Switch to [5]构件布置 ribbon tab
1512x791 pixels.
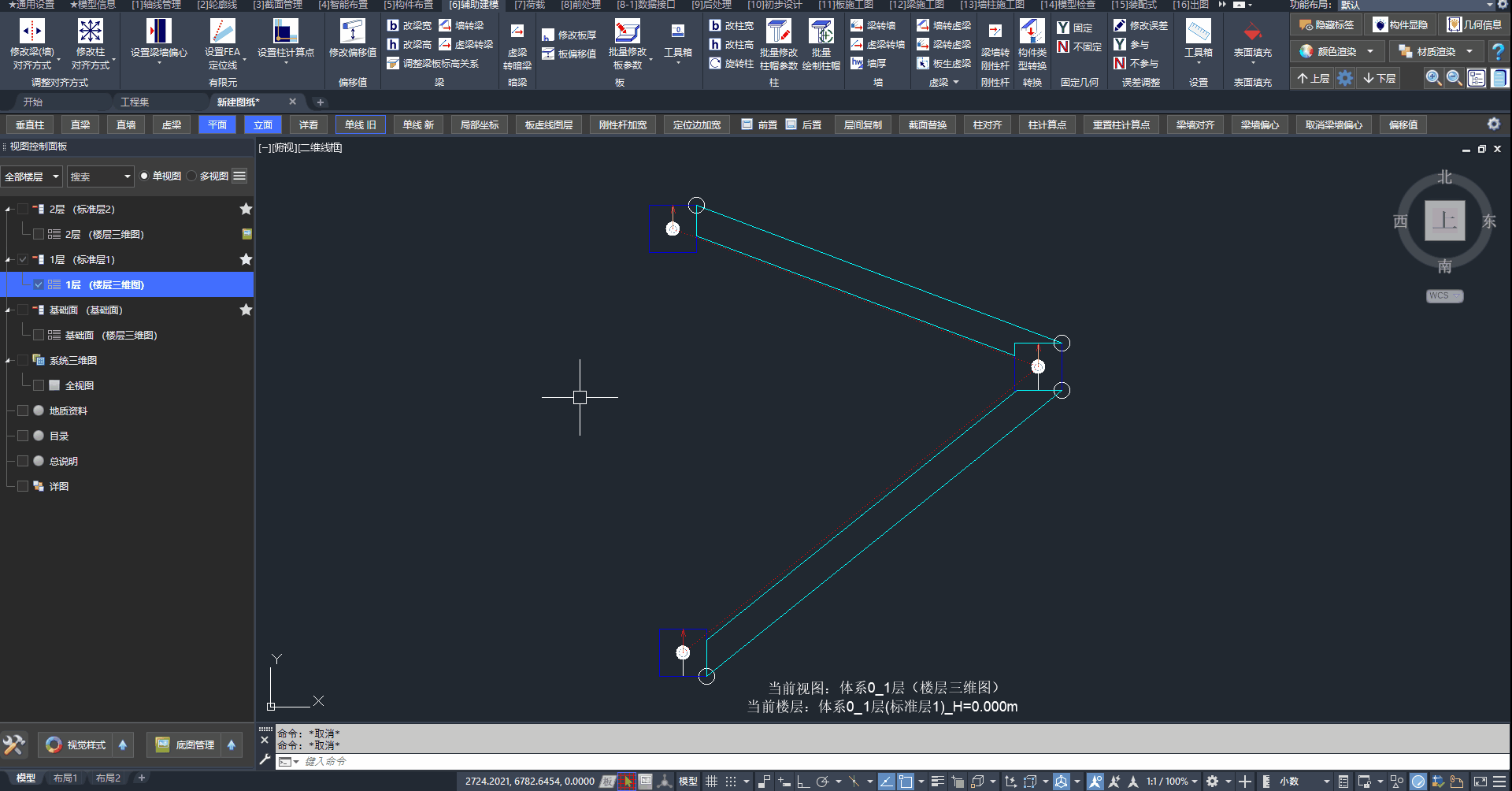[408, 5]
